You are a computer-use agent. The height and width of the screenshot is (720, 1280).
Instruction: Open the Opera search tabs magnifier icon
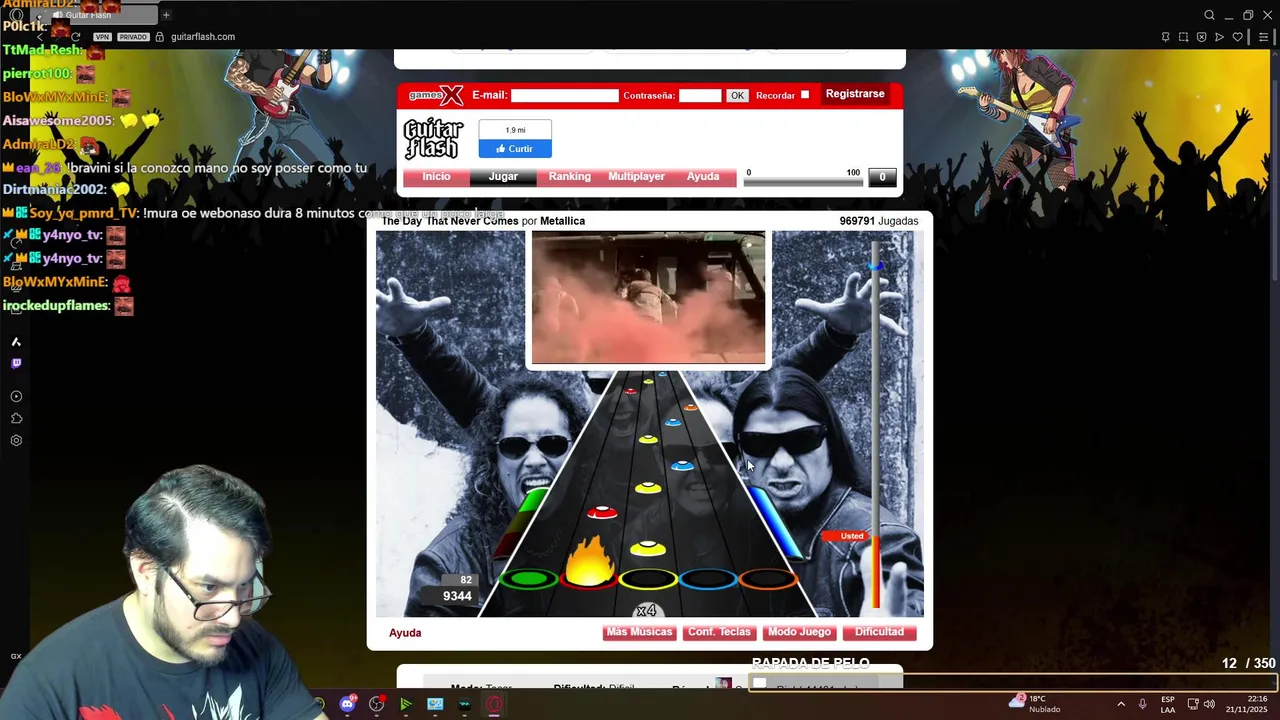(1209, 15)
